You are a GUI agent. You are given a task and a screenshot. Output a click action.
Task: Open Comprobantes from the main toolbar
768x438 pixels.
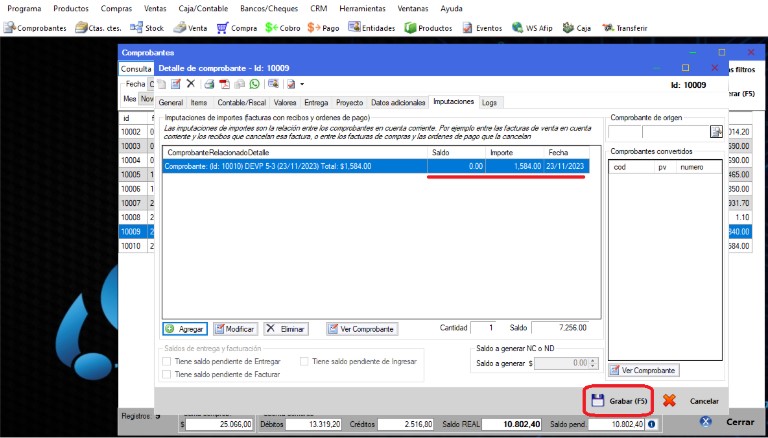click(x=35, y=28)
